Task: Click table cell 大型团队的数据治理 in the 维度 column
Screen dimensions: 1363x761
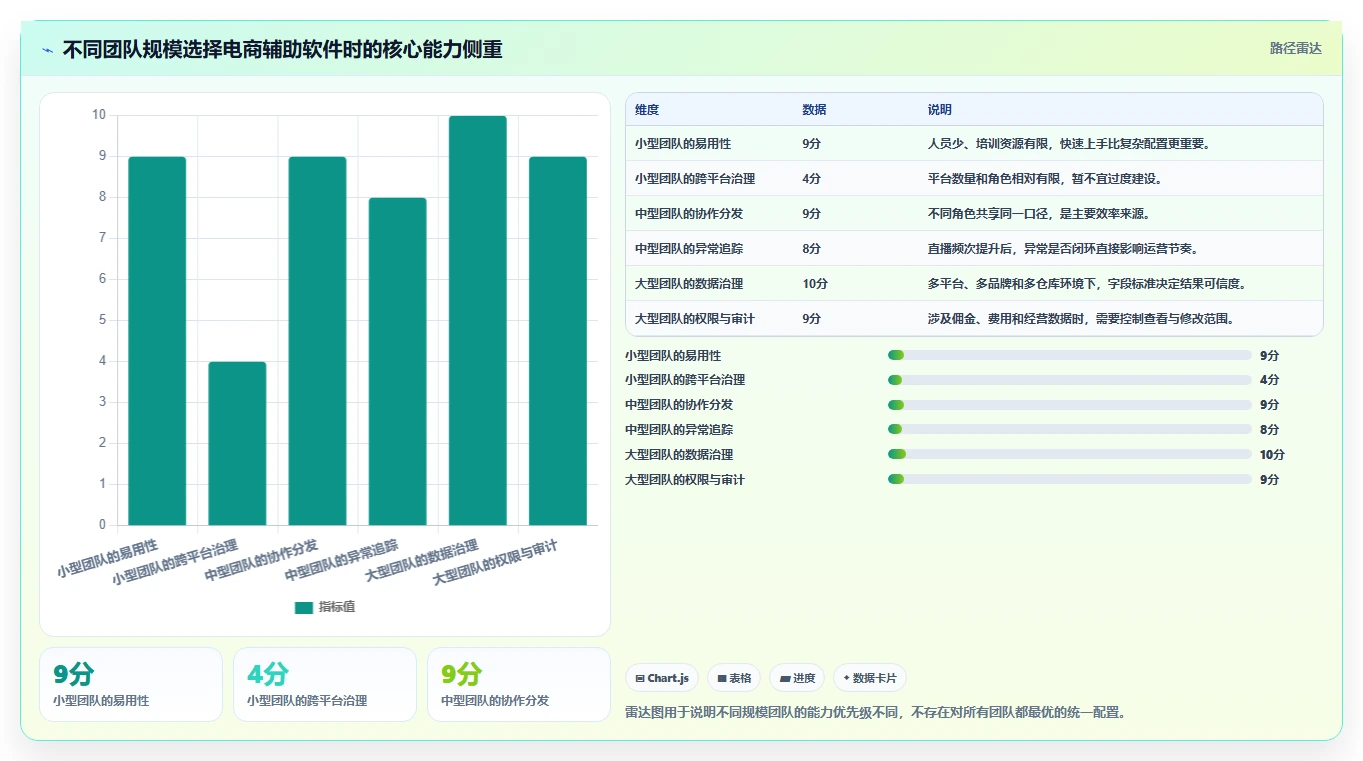Action: tap(689, 284)
